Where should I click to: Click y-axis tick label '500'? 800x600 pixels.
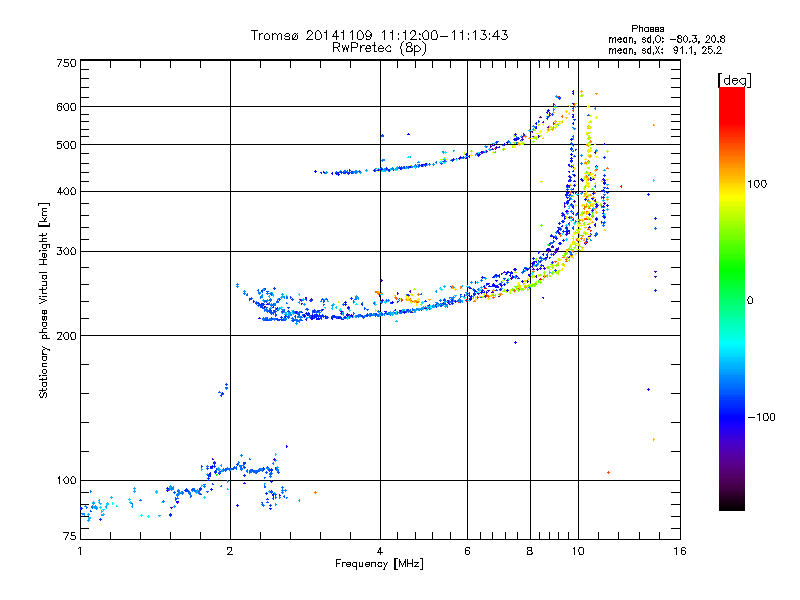pyautogui.click(x=66, y=145)
